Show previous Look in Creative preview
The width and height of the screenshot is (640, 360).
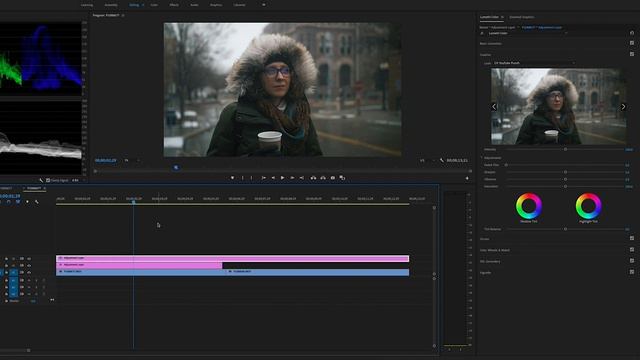(494, 107)
